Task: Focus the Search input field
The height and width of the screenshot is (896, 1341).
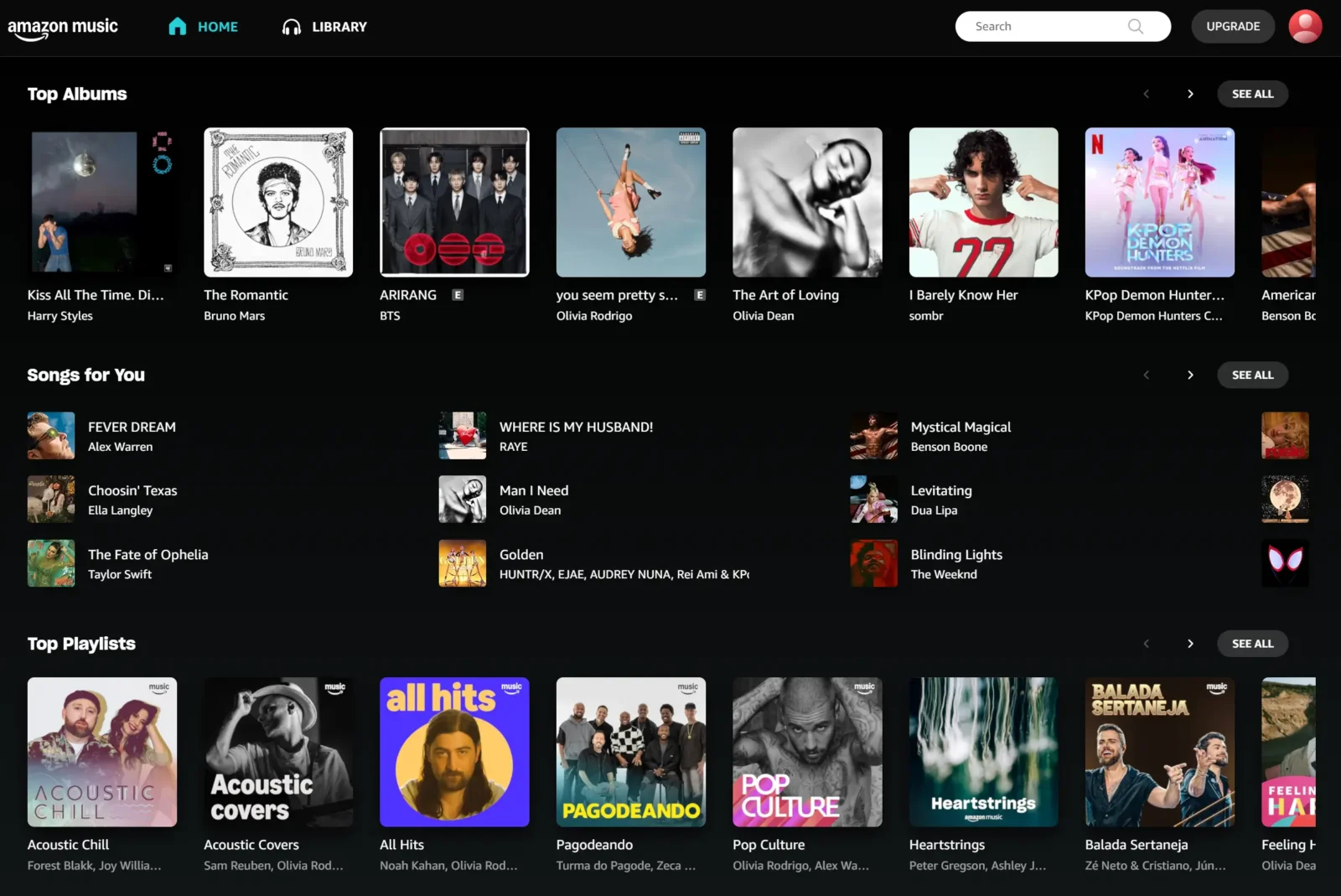Action: [1063, 27]
